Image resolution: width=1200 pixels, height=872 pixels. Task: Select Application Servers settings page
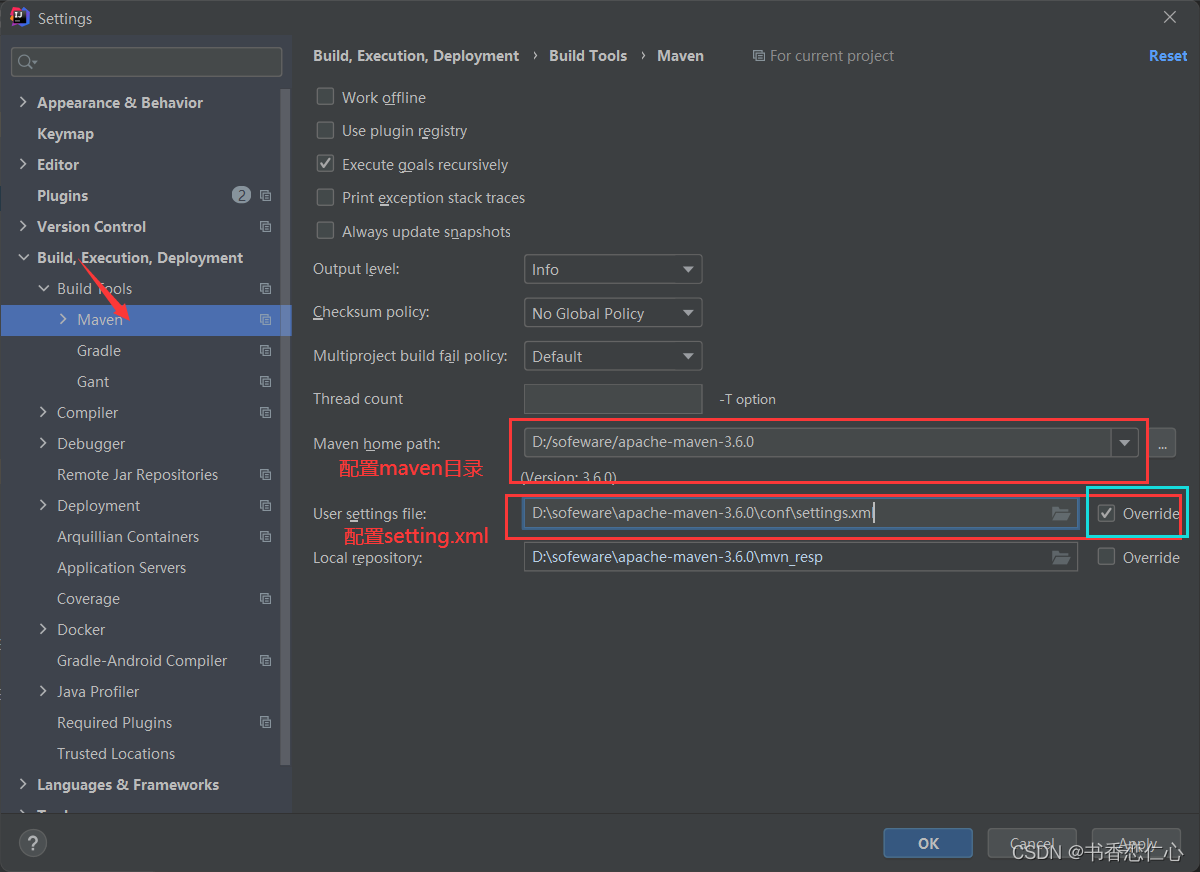[x=121, y=568]
